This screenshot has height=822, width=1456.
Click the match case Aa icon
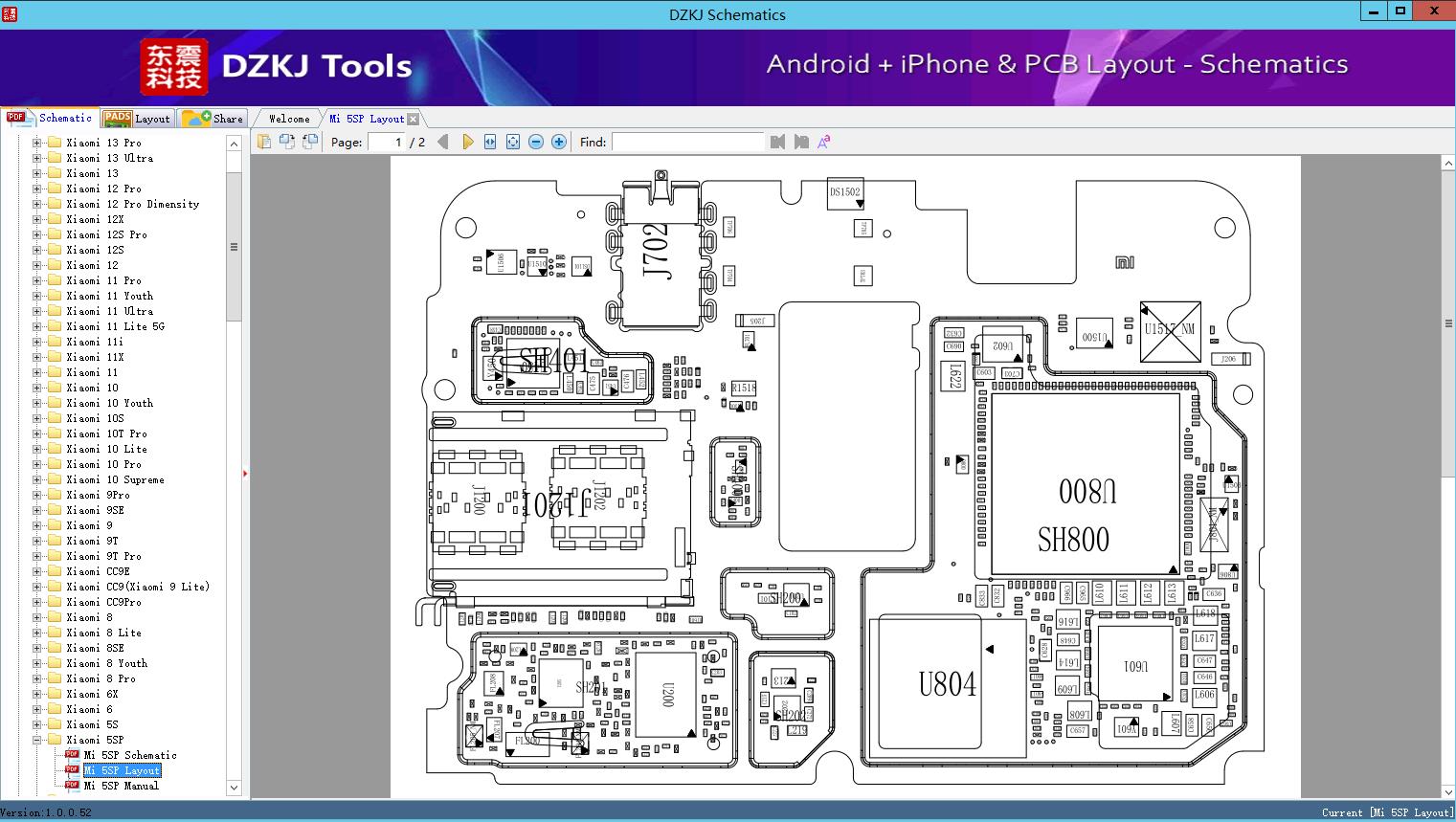(x=823, y=142)
